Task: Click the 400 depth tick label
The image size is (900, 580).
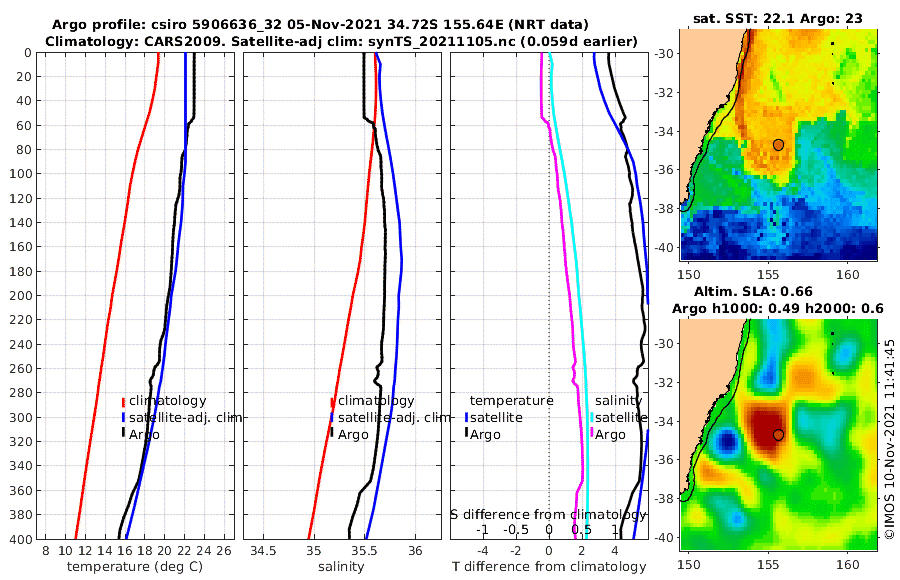Action: coord(21,540)
